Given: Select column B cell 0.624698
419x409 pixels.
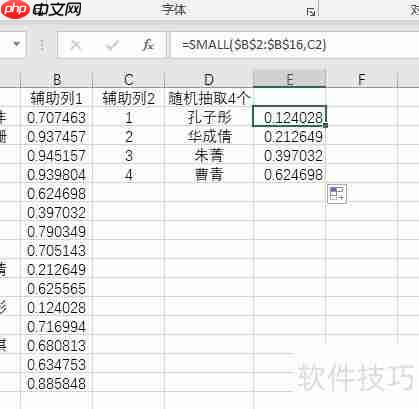Looking at the screenshot, I should coord(57,193).
